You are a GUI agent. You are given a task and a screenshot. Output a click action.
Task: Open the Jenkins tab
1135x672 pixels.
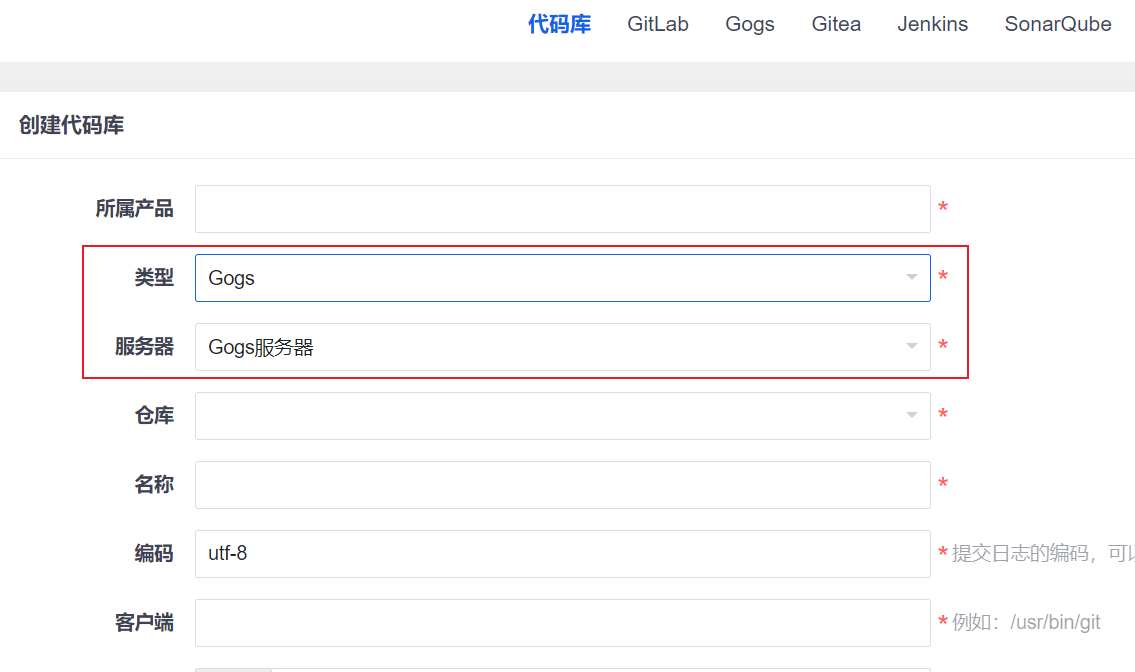click(932, 24)
